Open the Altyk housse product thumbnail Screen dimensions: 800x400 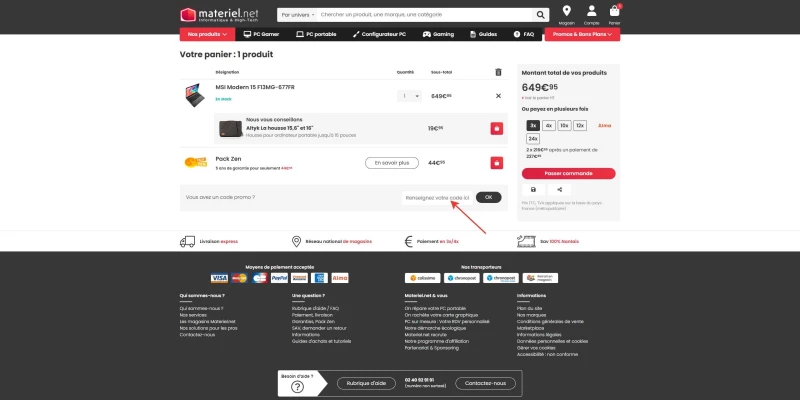pyautogui.click(x=231, y=129)
